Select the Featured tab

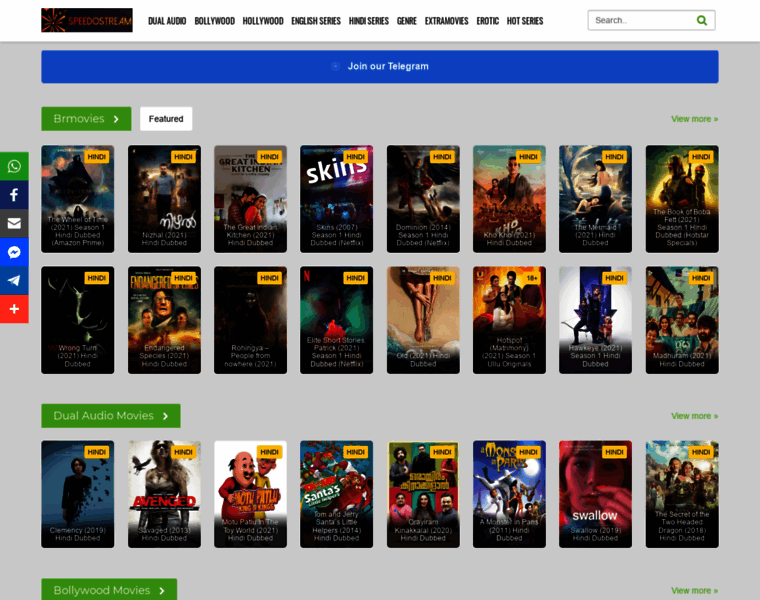[166, 119]
